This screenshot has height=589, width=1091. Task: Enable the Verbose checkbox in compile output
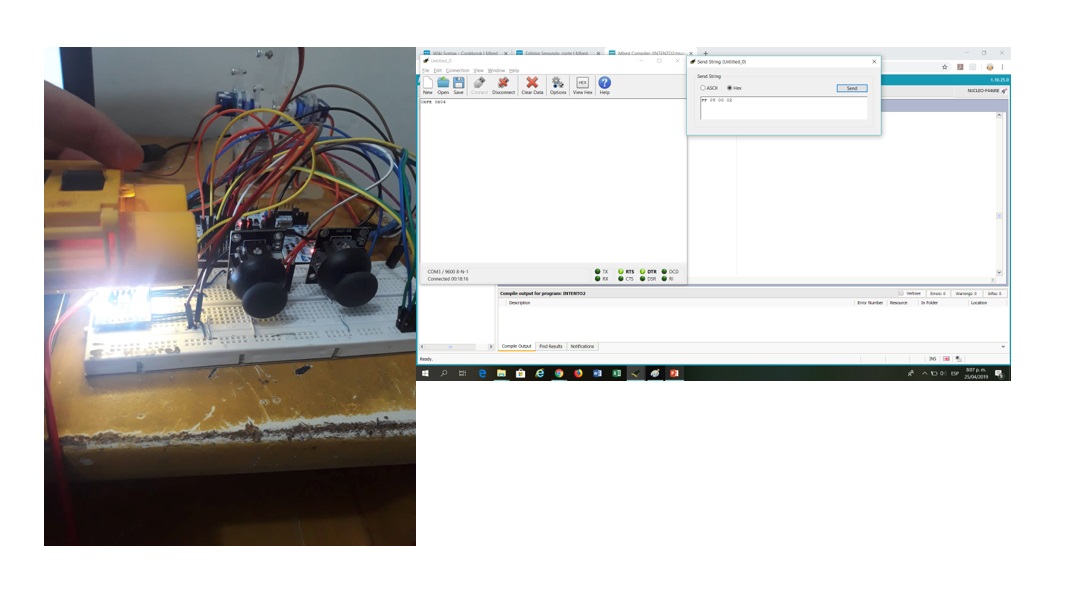901,293
